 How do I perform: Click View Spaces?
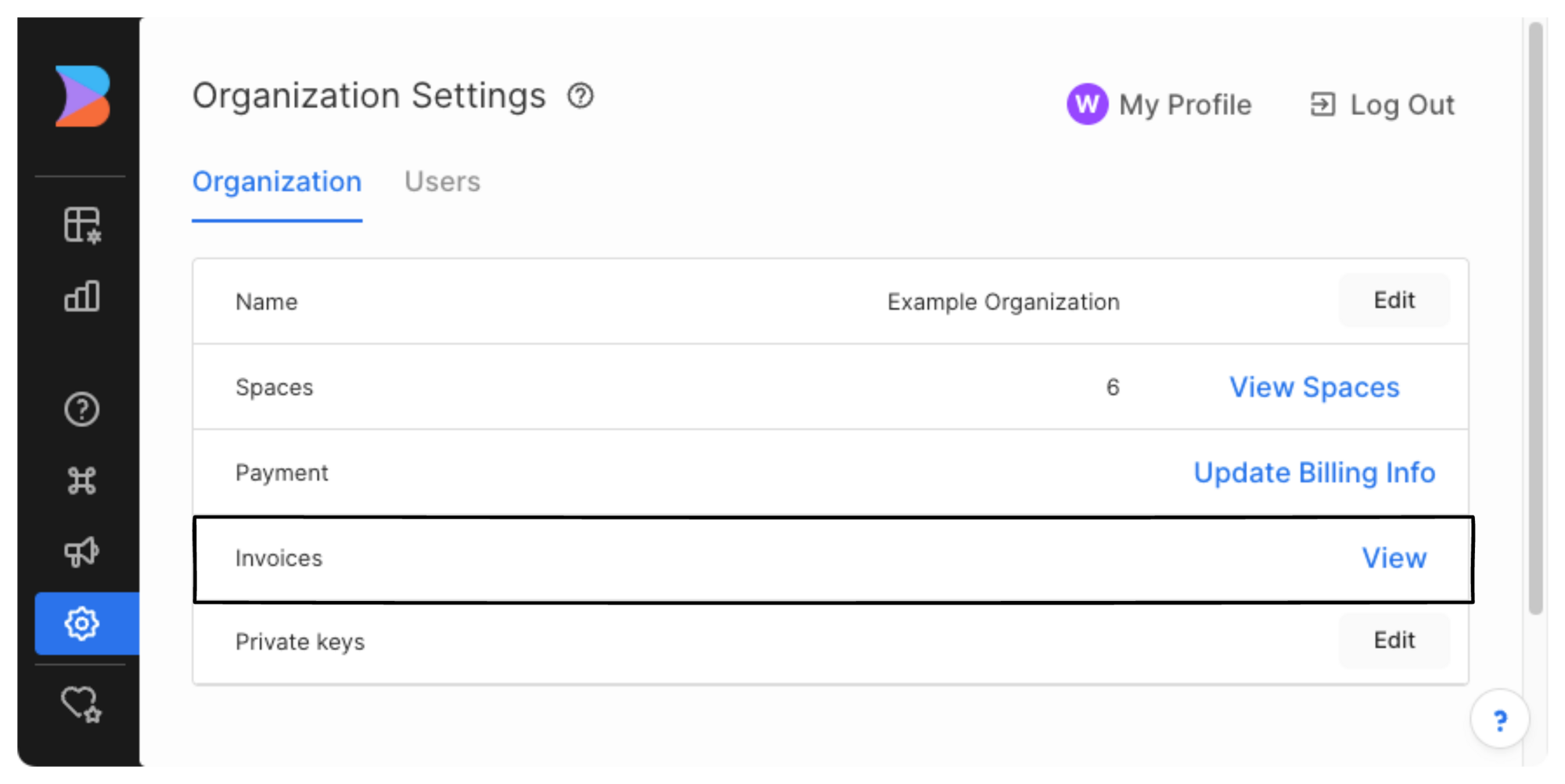[x=1315, y=387]
